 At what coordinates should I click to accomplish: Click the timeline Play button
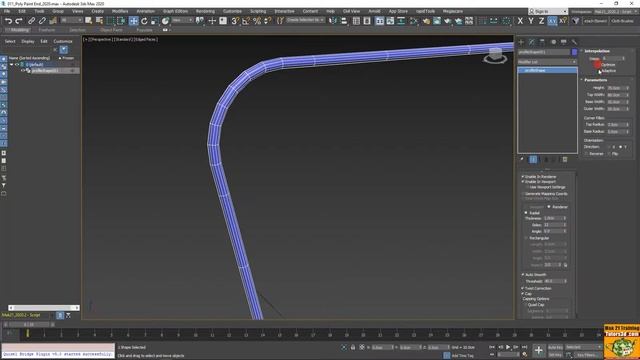[x=508, y=347]
